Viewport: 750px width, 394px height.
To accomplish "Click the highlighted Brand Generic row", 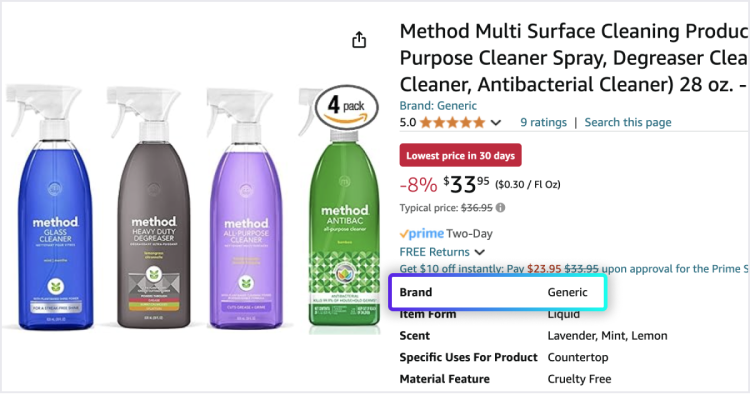I will 498,292.
